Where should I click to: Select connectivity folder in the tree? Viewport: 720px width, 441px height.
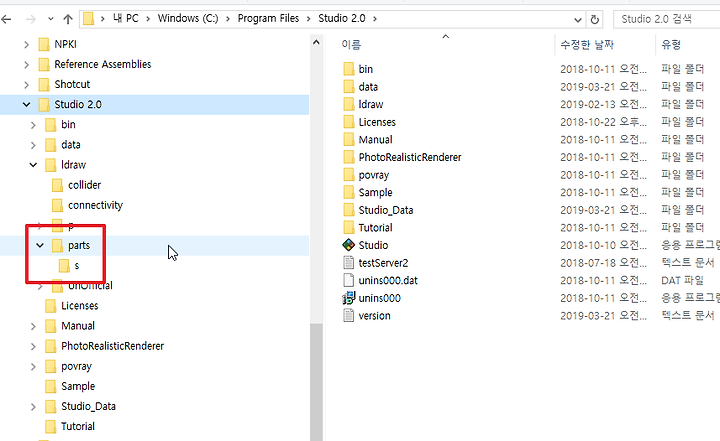pyautogui.click(x=95, y=205)
